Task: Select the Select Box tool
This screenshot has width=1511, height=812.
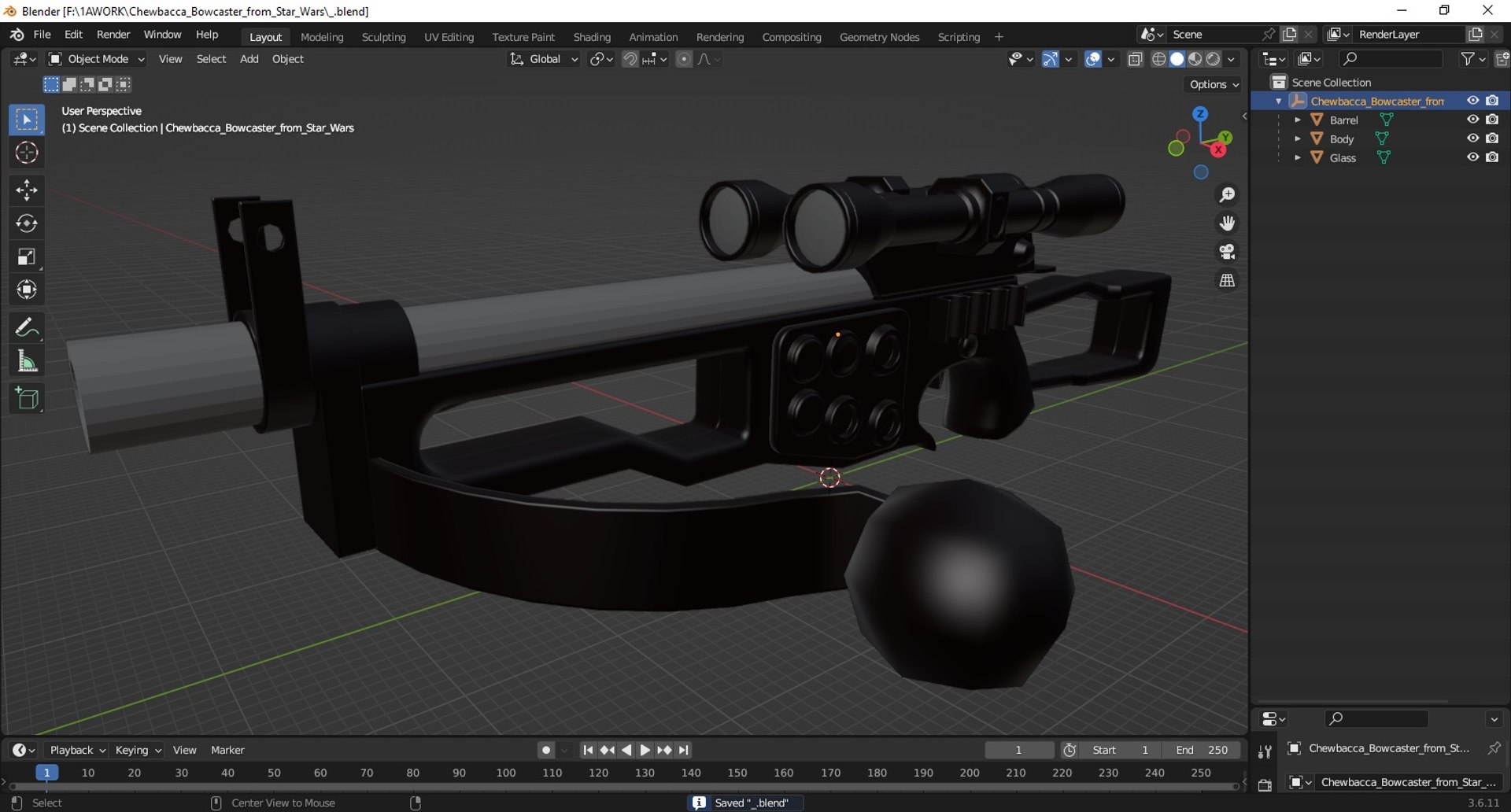Action: click(x=27, y=120)
